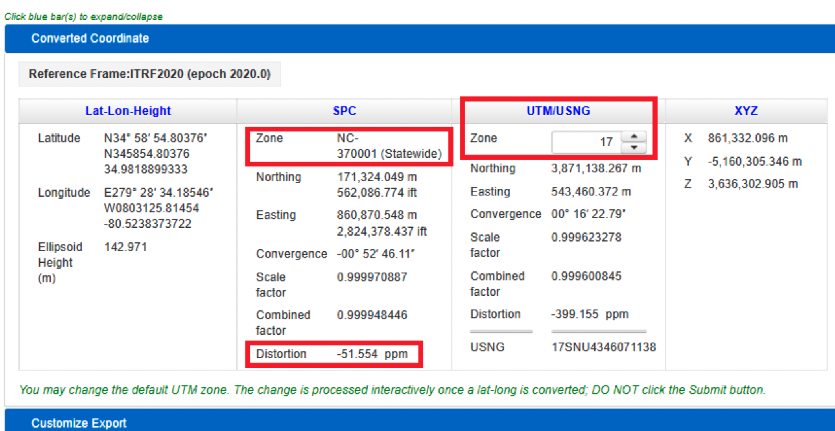Image resolution: width=835 pixels, height=431 pixels.
Task: Select the SPC column header
Action: (344, 111)
